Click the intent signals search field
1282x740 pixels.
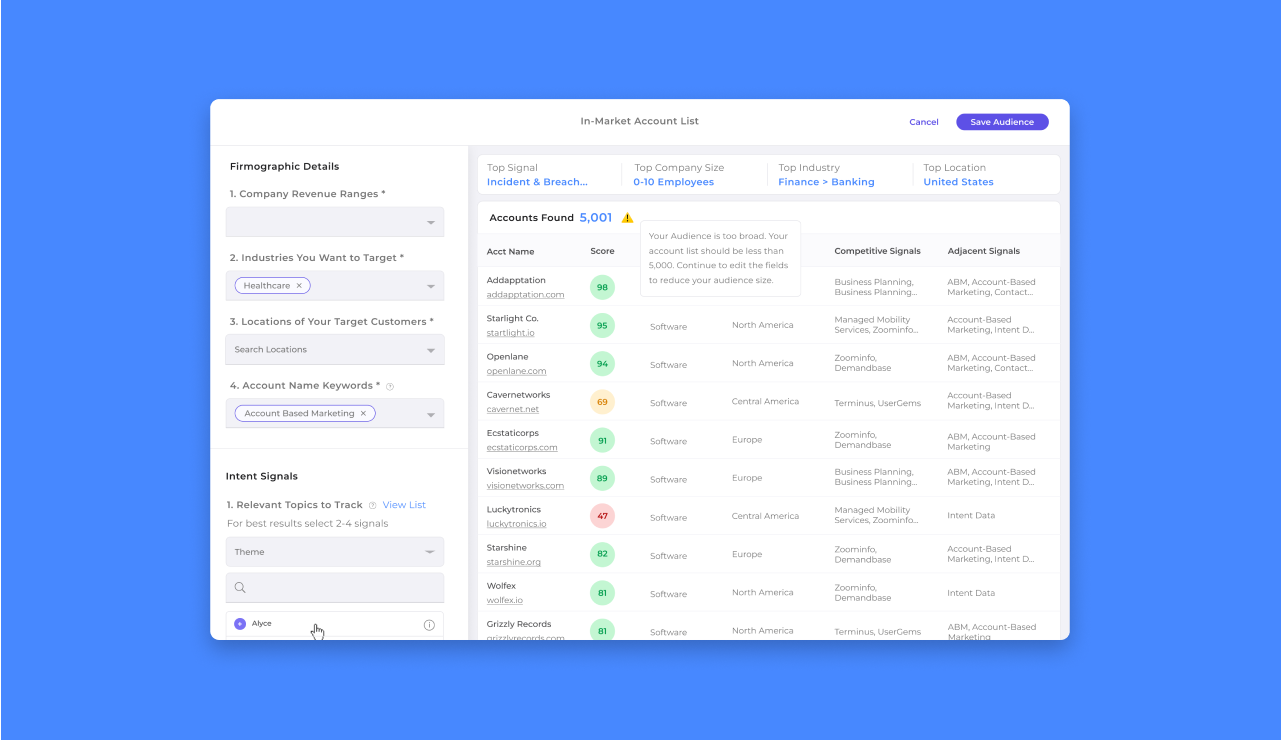click(x=335, y=587)
